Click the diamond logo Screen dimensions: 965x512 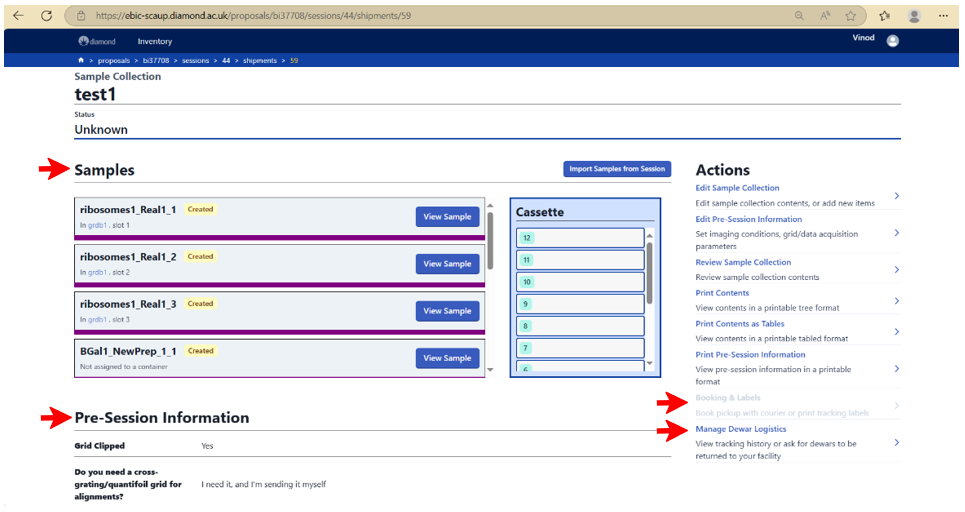click(x=97, y=41)
